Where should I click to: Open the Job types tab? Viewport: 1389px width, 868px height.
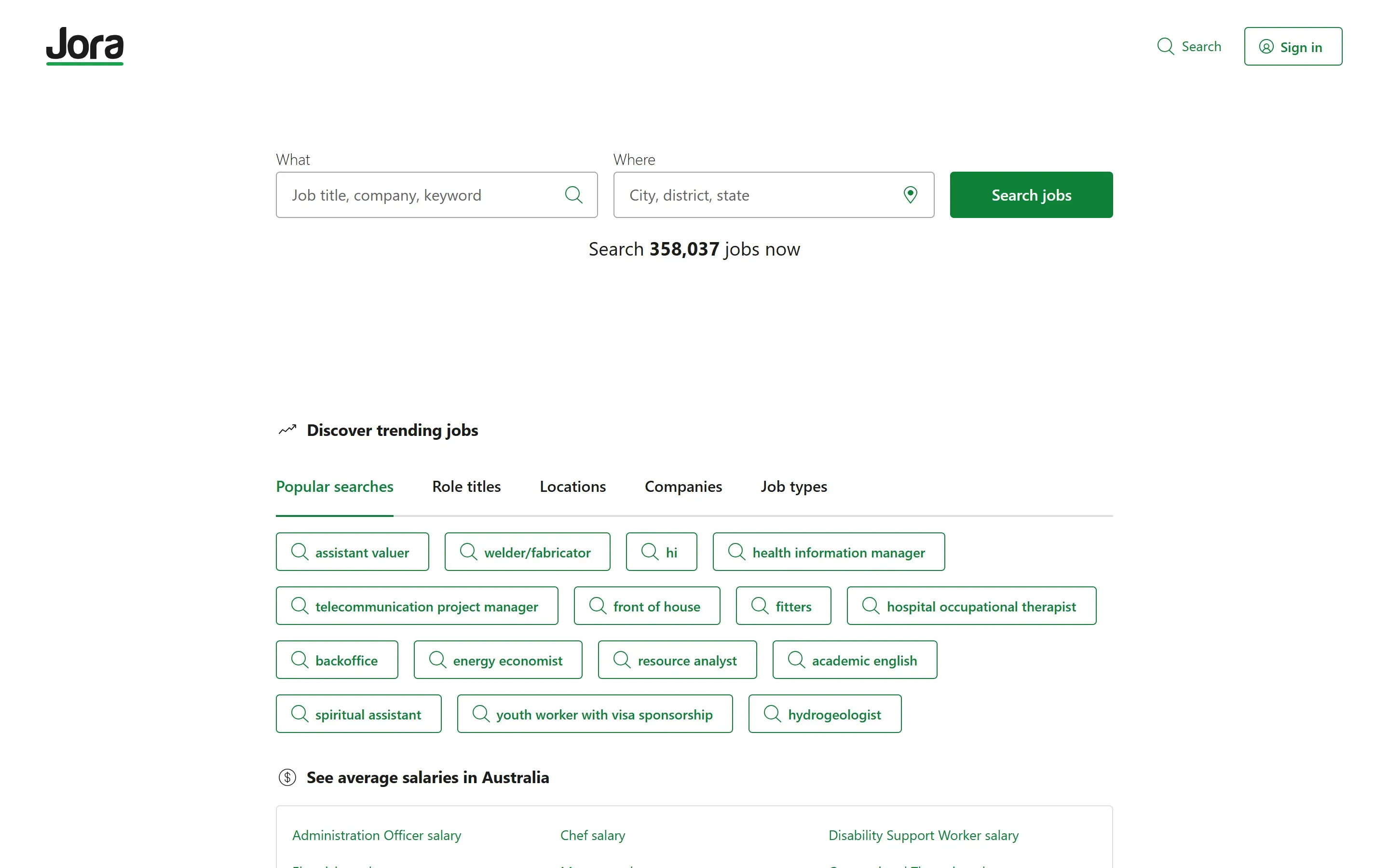coord(794,486)
